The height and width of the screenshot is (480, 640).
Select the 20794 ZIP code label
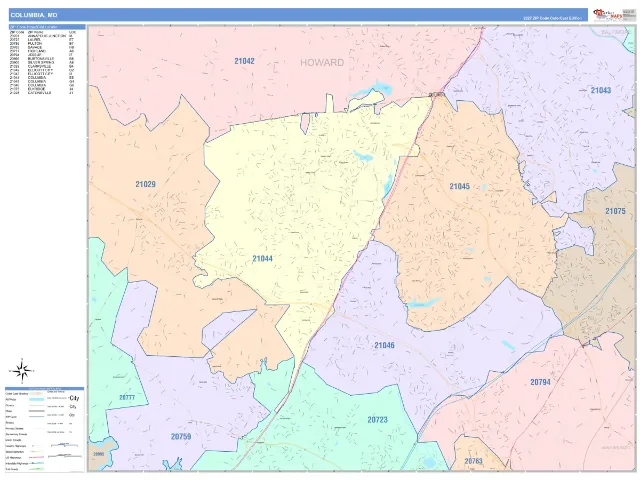point(540,382)
